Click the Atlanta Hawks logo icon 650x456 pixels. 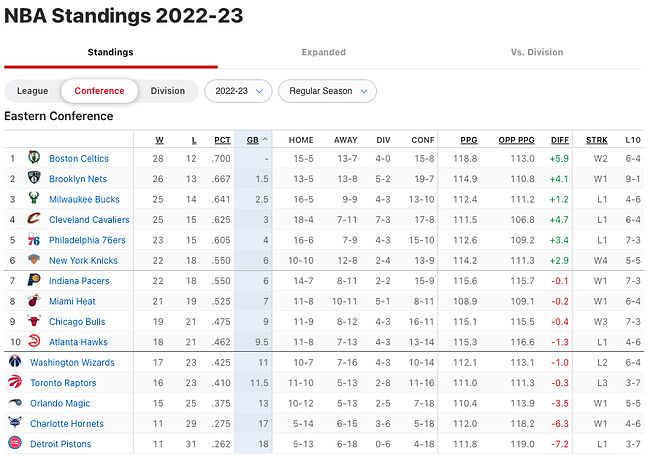pos(34,341)
